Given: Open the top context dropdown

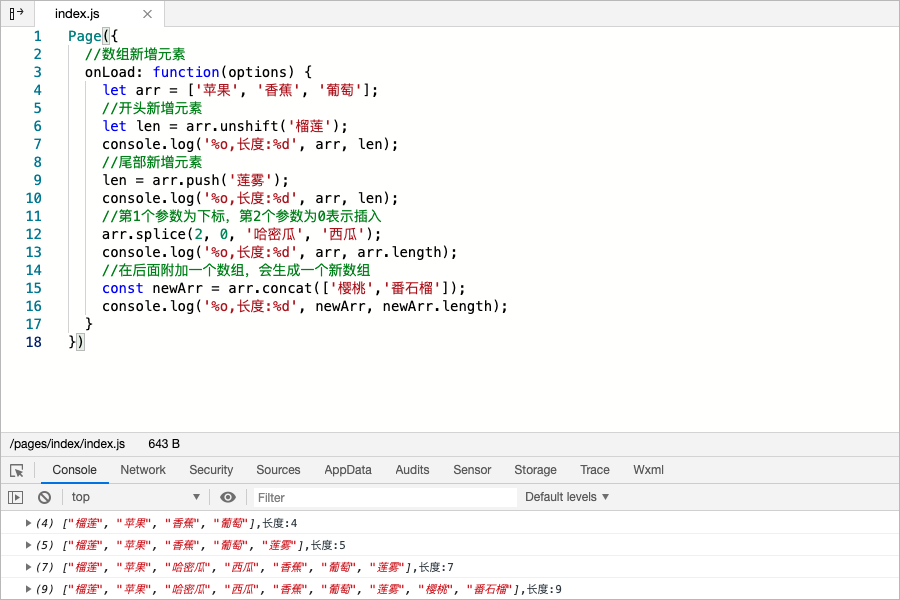Looking at the screenshot, I should tap(135, 497).
